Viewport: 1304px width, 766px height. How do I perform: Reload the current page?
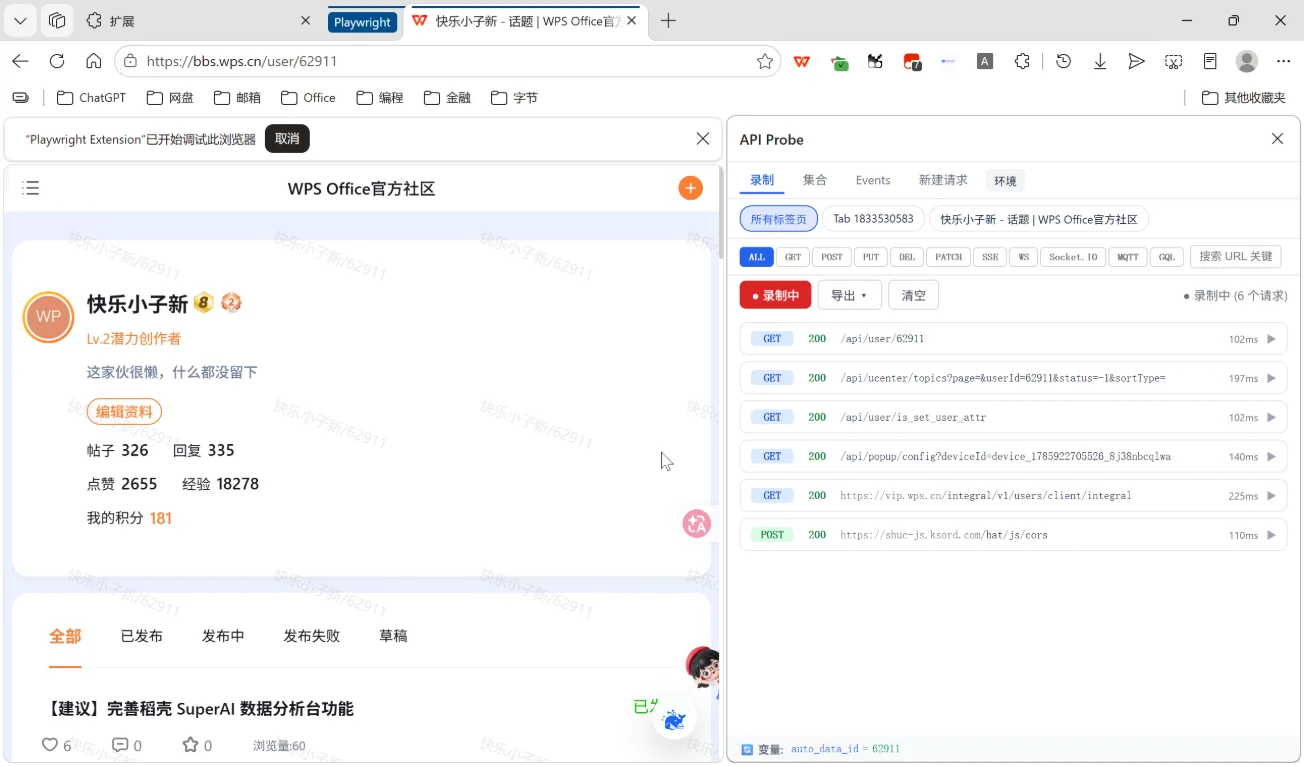coord(57,61)
